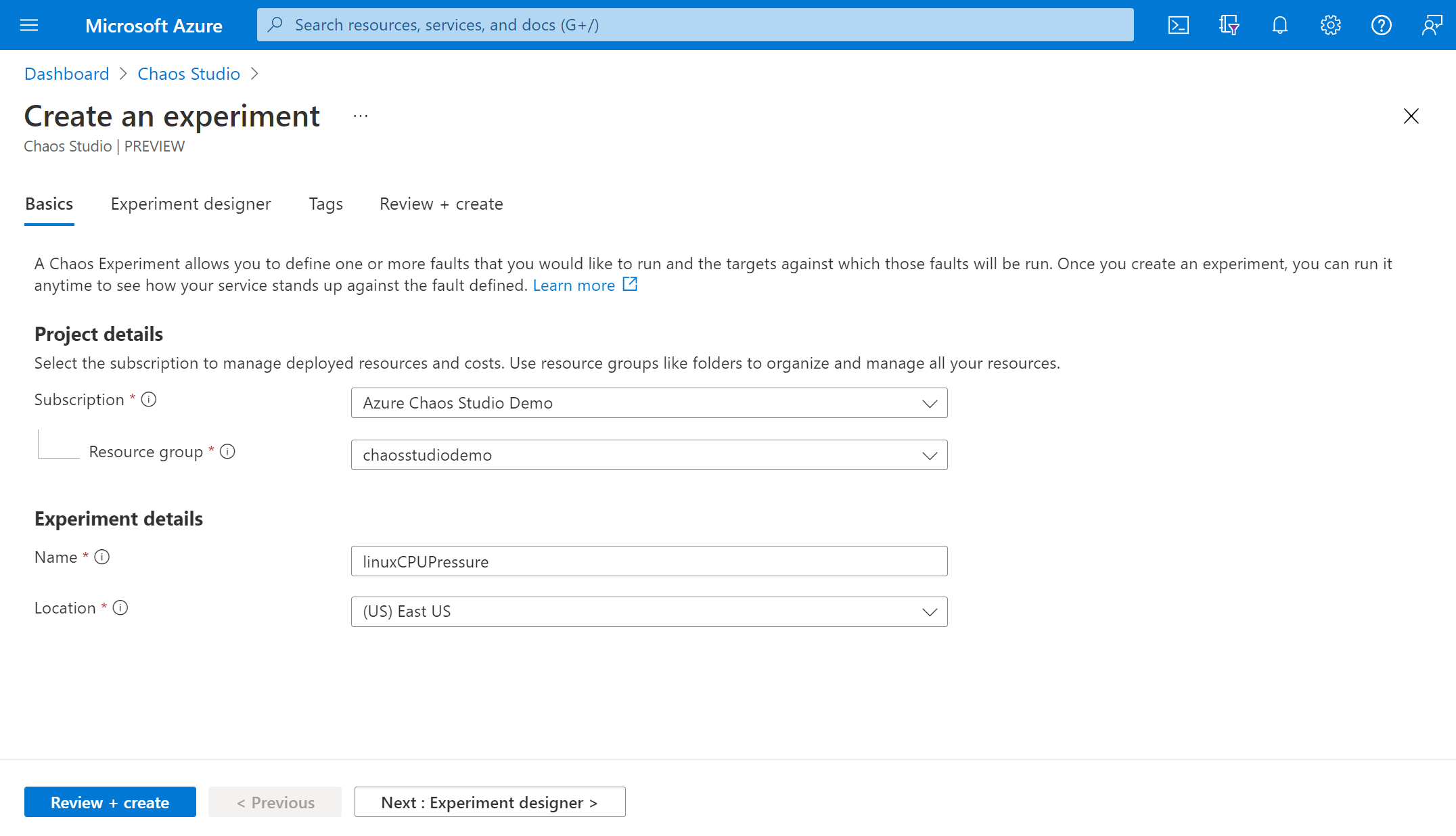1456x836 pixels.
Task: Toggle the Tags tab selection
Action: (x=325, y=203)
